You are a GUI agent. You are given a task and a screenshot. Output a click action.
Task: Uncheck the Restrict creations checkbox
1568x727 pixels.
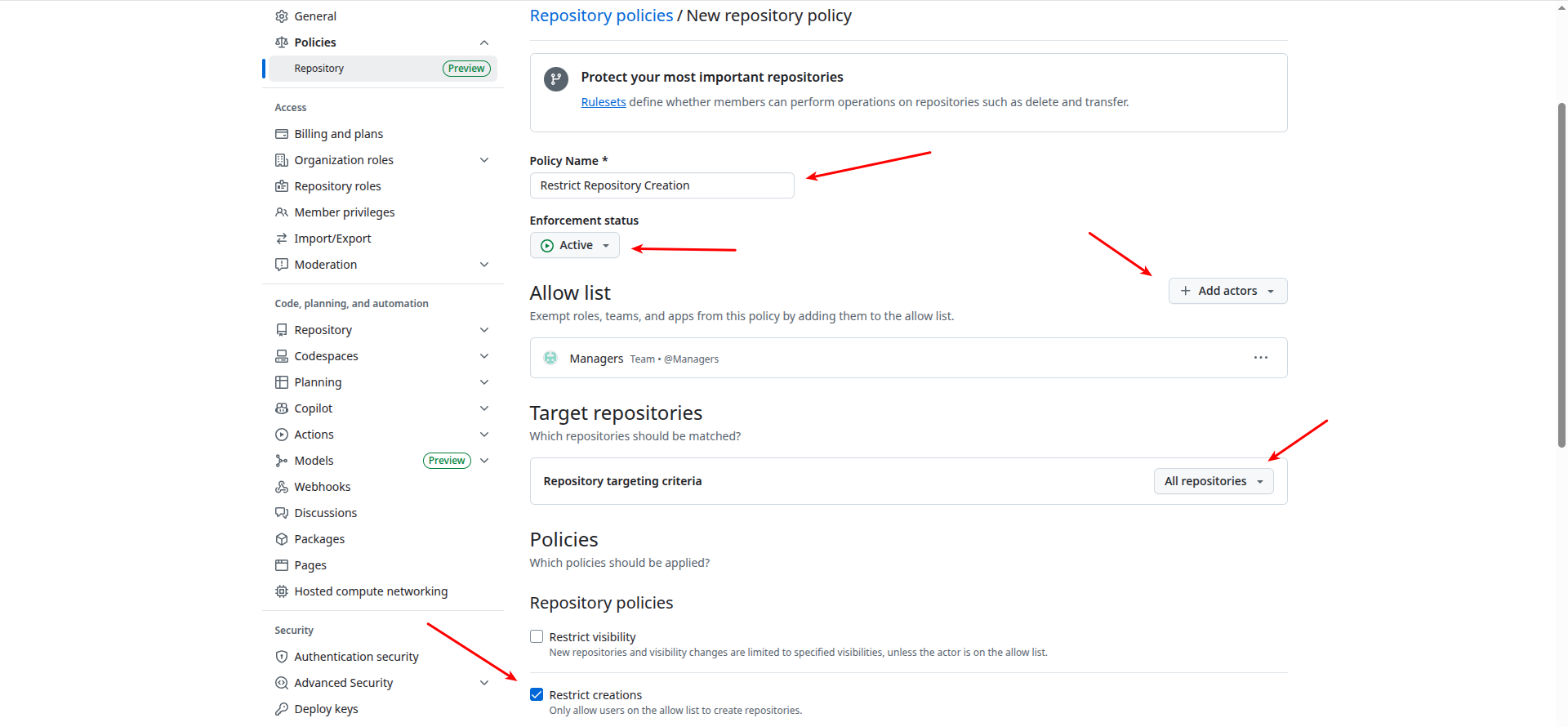pos(537,694)
